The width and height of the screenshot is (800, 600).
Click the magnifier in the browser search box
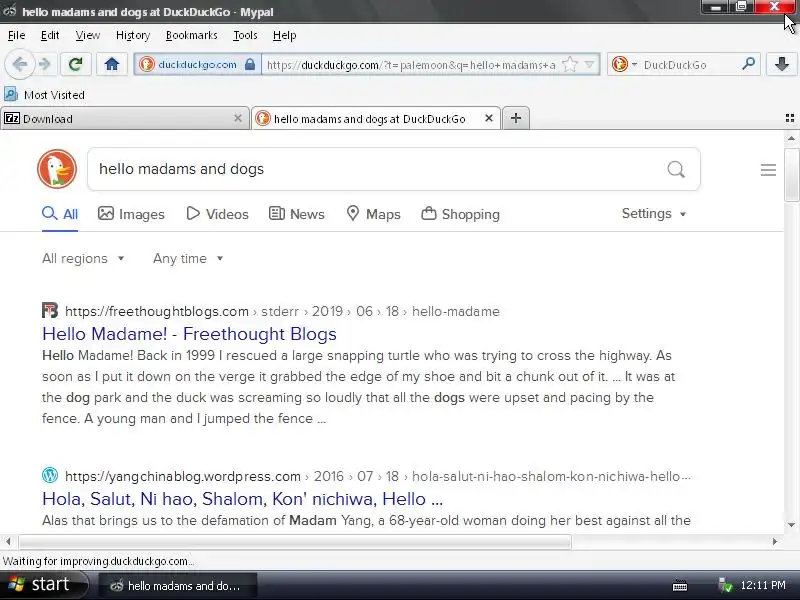point(748,64)
